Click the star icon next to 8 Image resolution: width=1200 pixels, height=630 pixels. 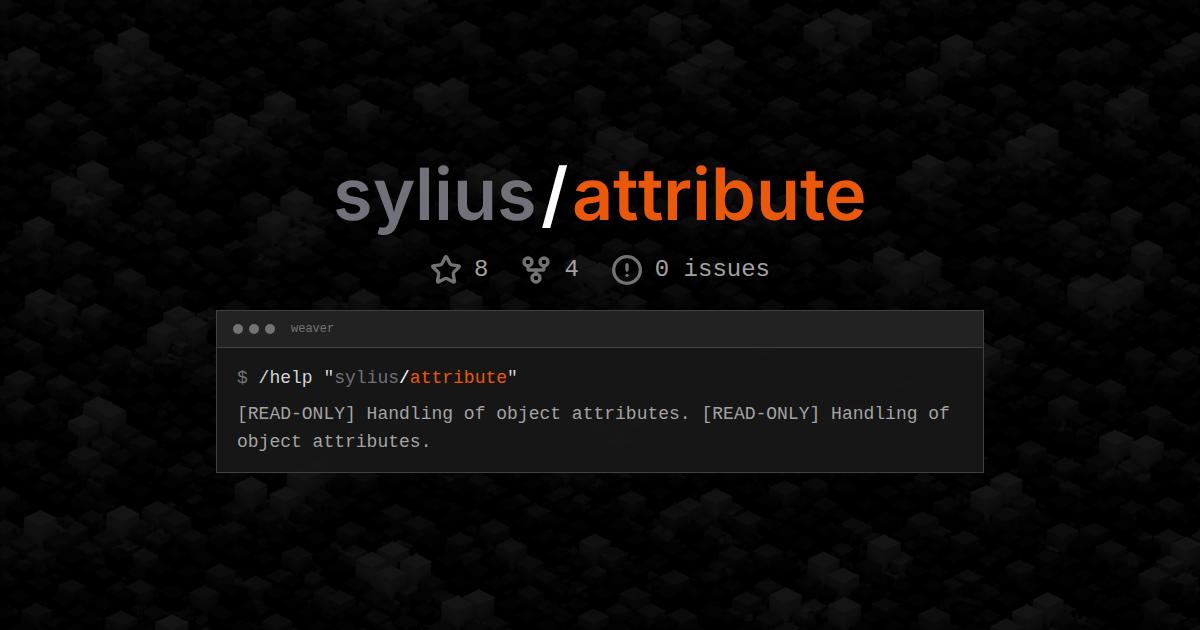pyautogui.click(x=446, y=269)
